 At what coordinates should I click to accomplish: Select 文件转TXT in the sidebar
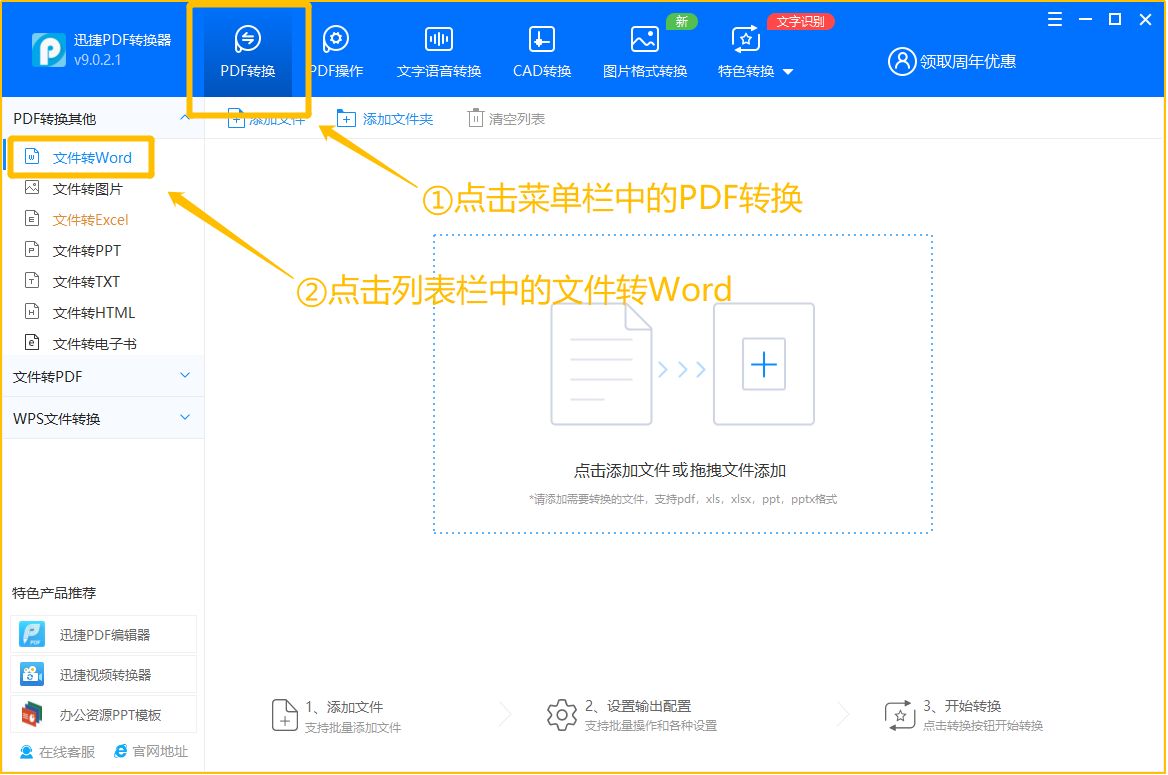pyautogui.click(x=86, y=282)
